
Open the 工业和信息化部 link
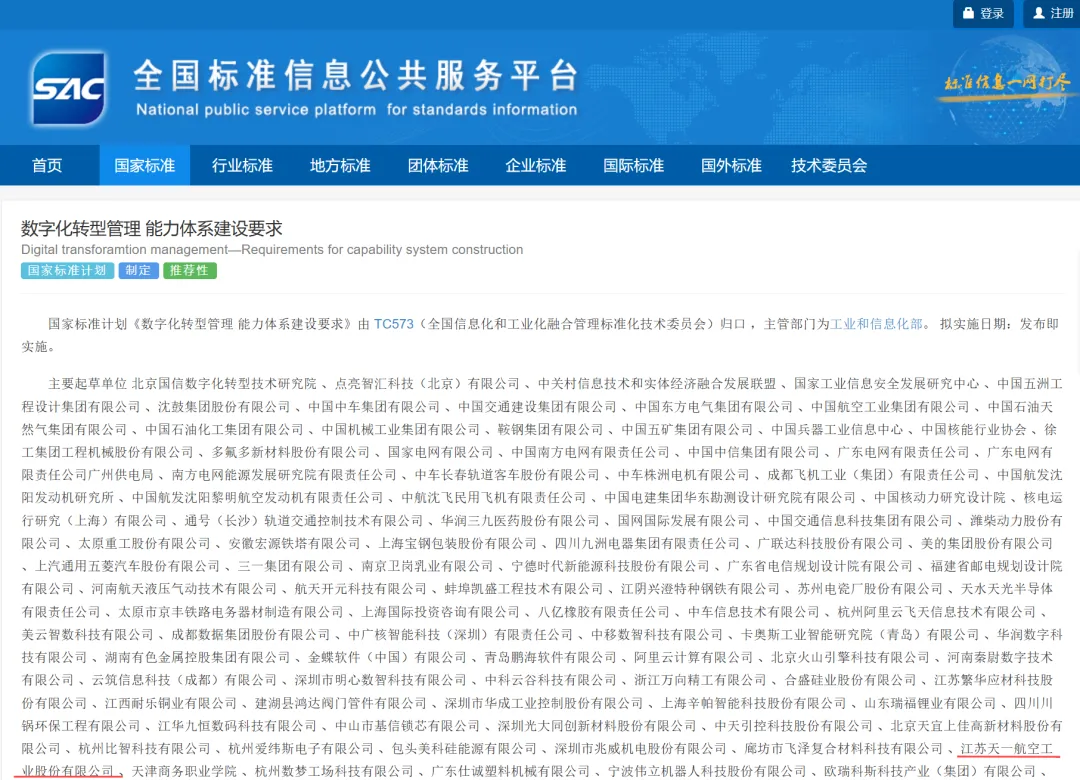[x=876, y=324]
